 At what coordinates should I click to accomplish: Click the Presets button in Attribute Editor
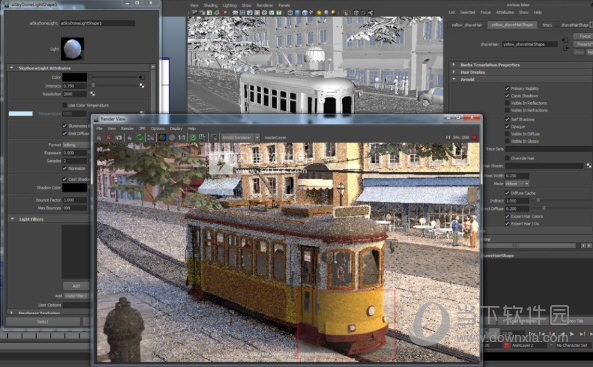pyautogui.click(x=583, y=44)
